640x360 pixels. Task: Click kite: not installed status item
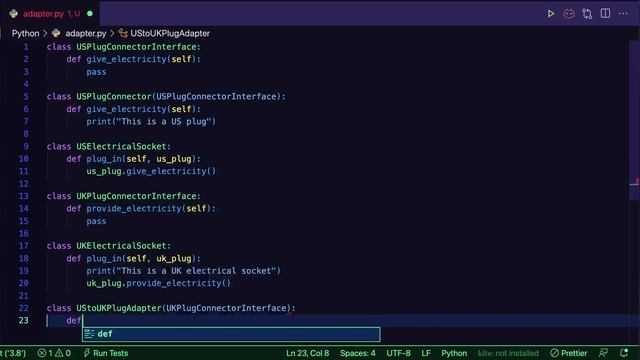(x=508, y=353)
